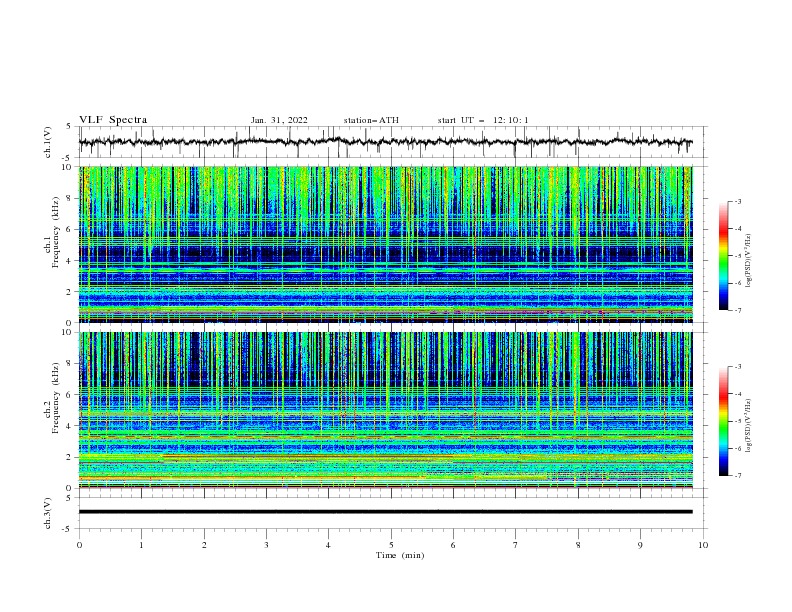792x612 pixels.
Task: Click the ch.1 voltage waveform trace
Action: click(x=385, y=142)
